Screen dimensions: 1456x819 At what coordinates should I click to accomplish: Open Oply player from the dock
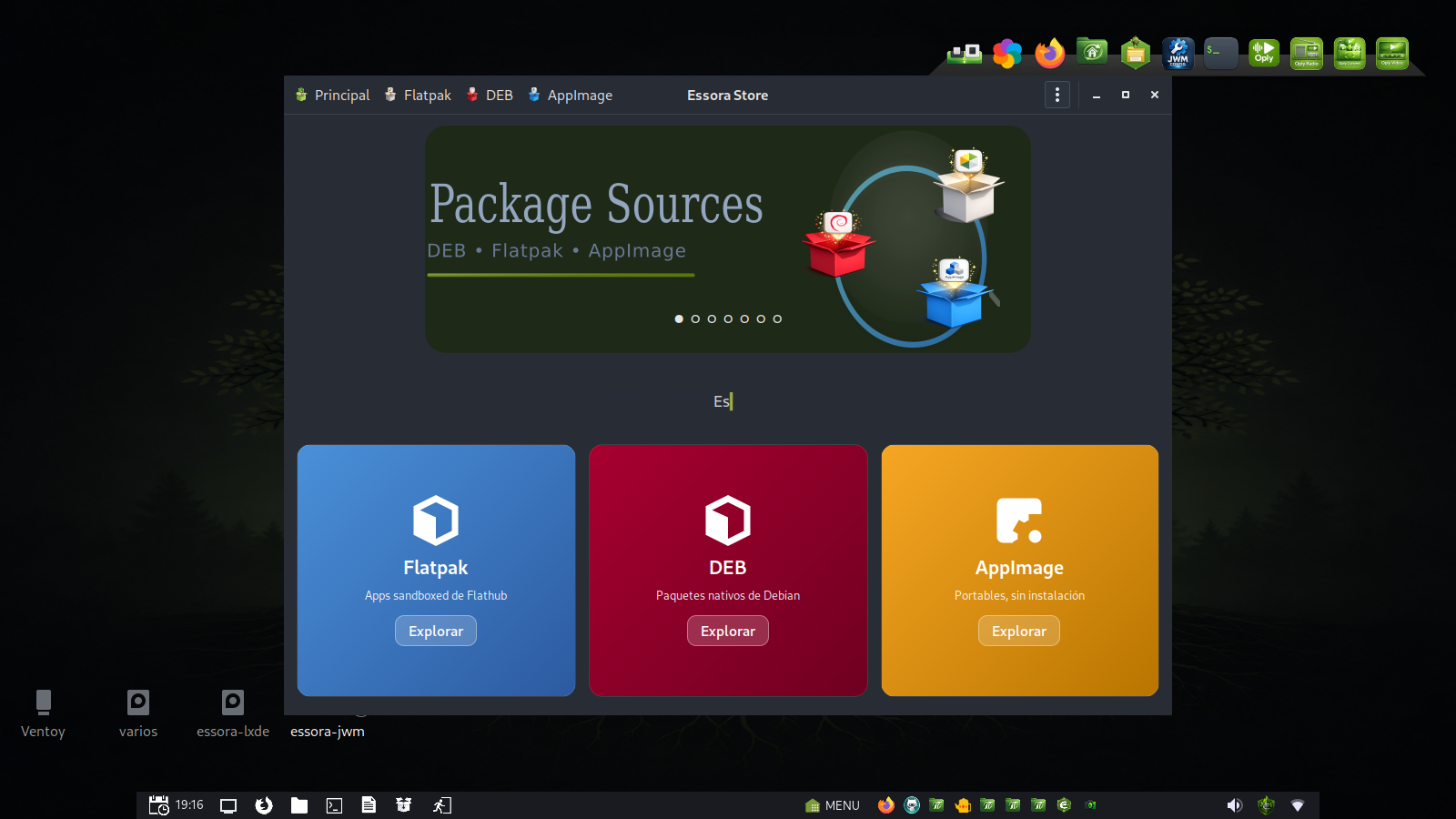[x=1264, y=53]
